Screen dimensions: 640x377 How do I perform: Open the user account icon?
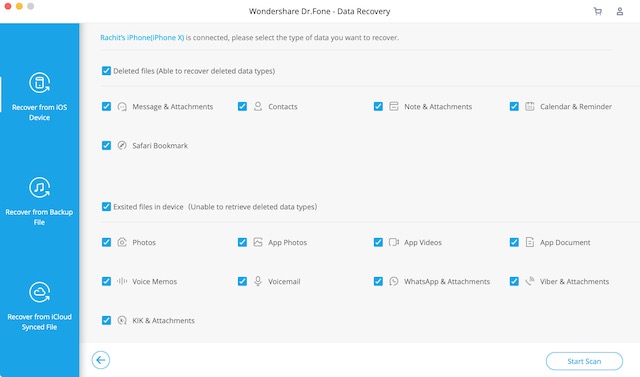click(620, 11)
